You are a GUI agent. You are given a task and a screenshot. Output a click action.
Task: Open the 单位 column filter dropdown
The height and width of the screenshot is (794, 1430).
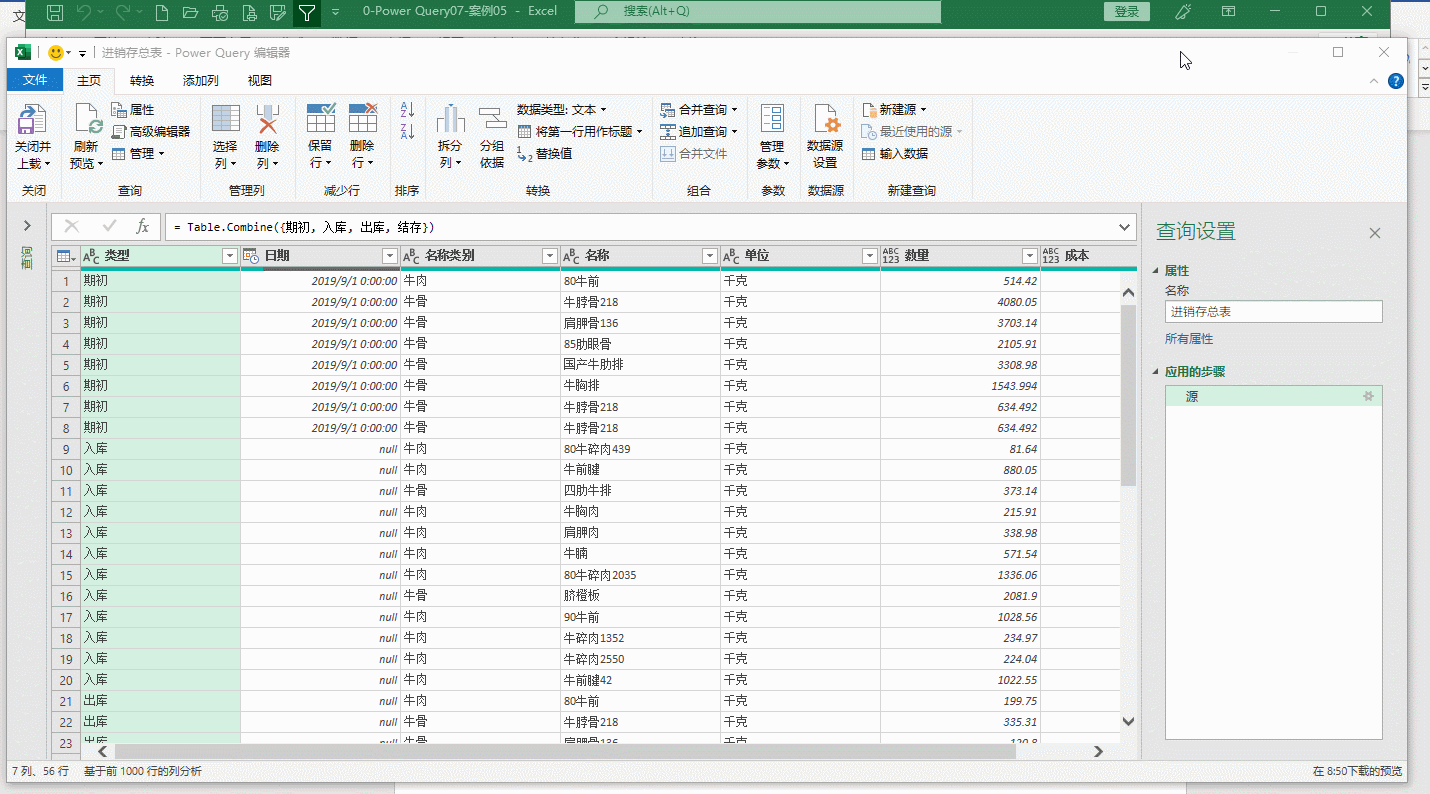pos(869,256)
